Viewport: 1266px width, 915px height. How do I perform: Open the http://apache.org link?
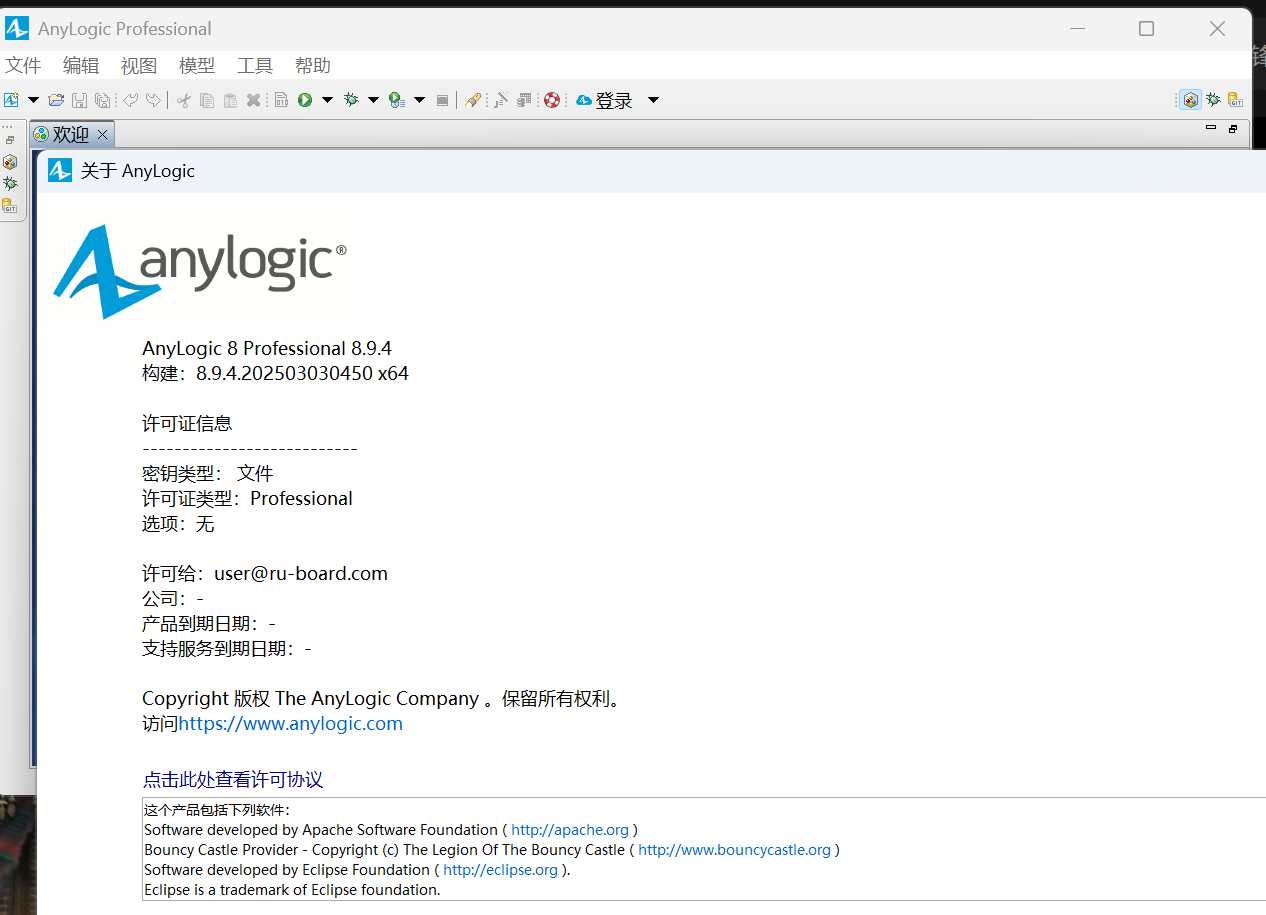[x=570, y=830]
